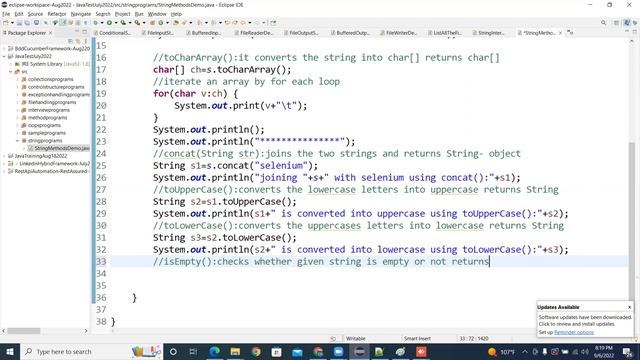
Task: Click the Reminder options link
Action: click(x=574, y=332)
